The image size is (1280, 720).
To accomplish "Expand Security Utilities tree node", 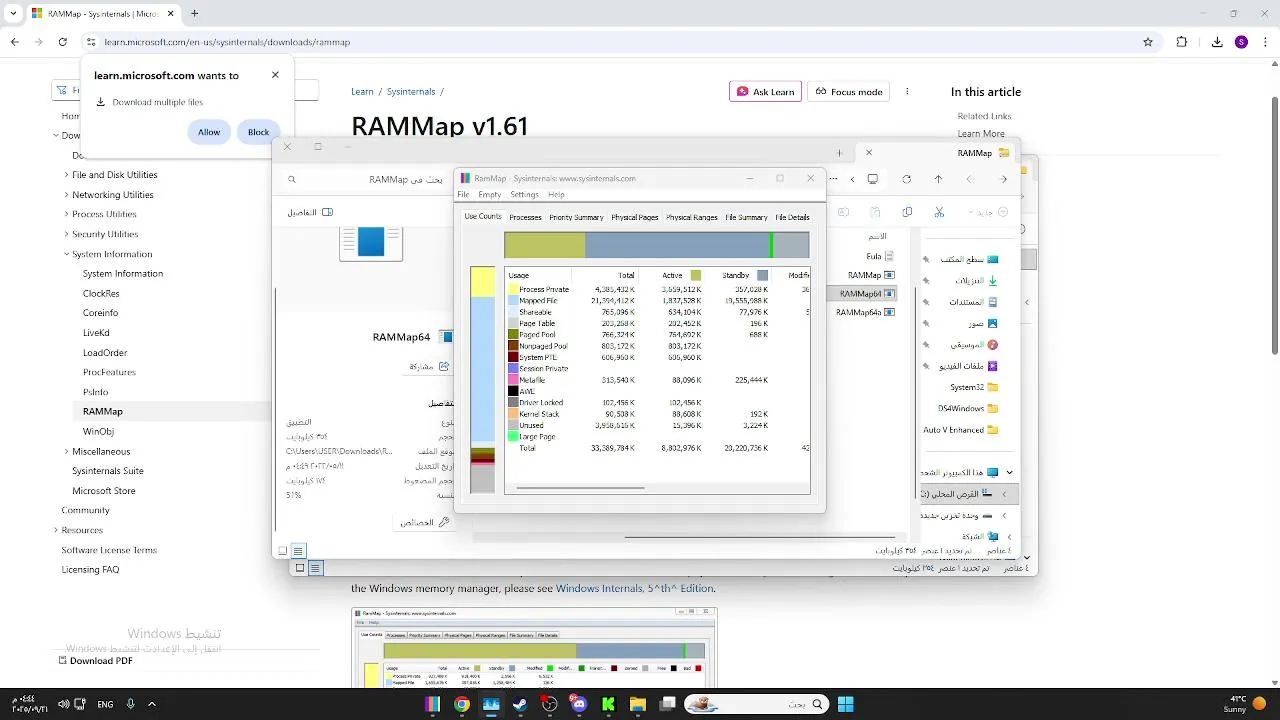I will pos(67,234).
